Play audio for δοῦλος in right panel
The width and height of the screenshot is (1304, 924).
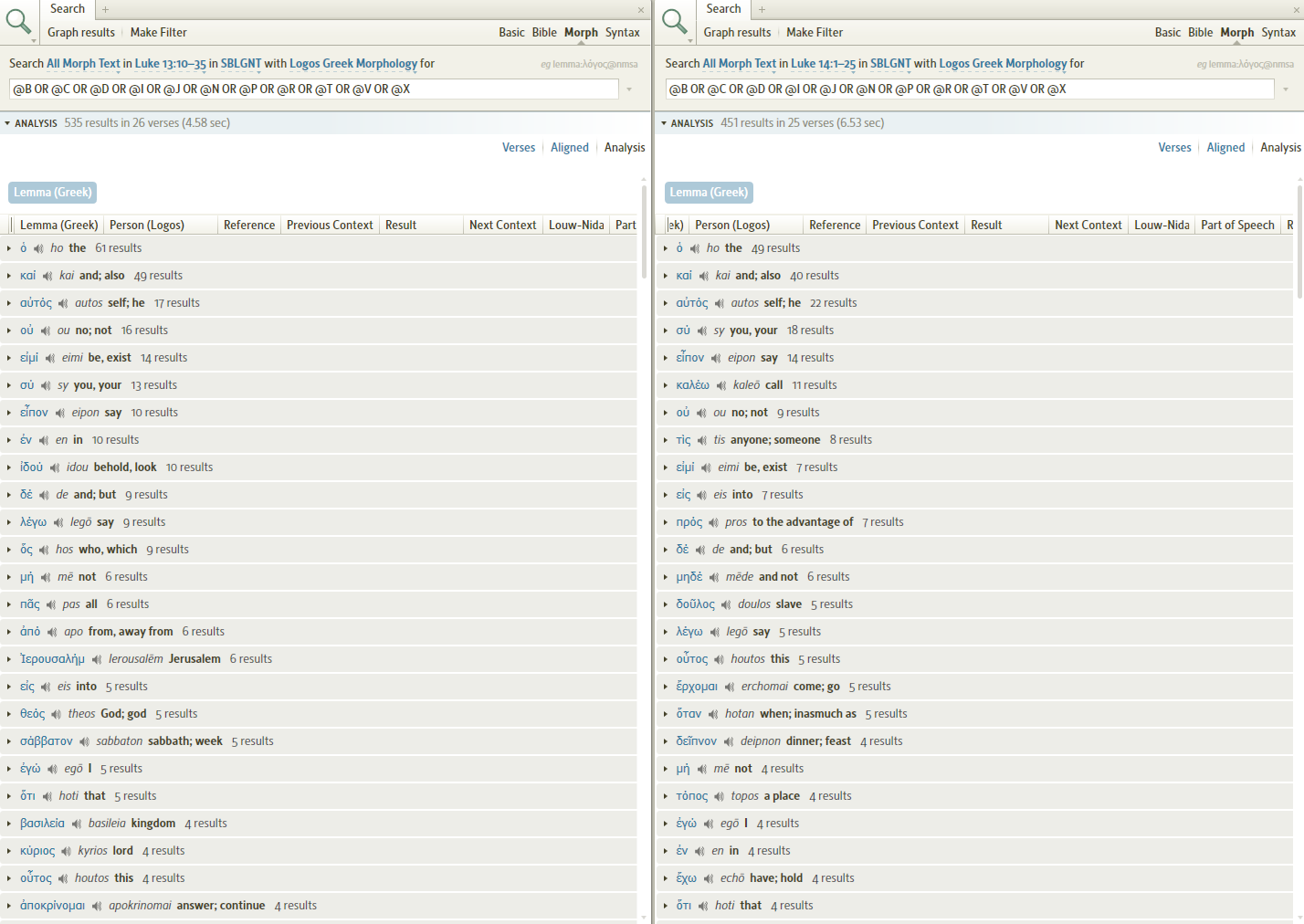[x=726, y=604]
